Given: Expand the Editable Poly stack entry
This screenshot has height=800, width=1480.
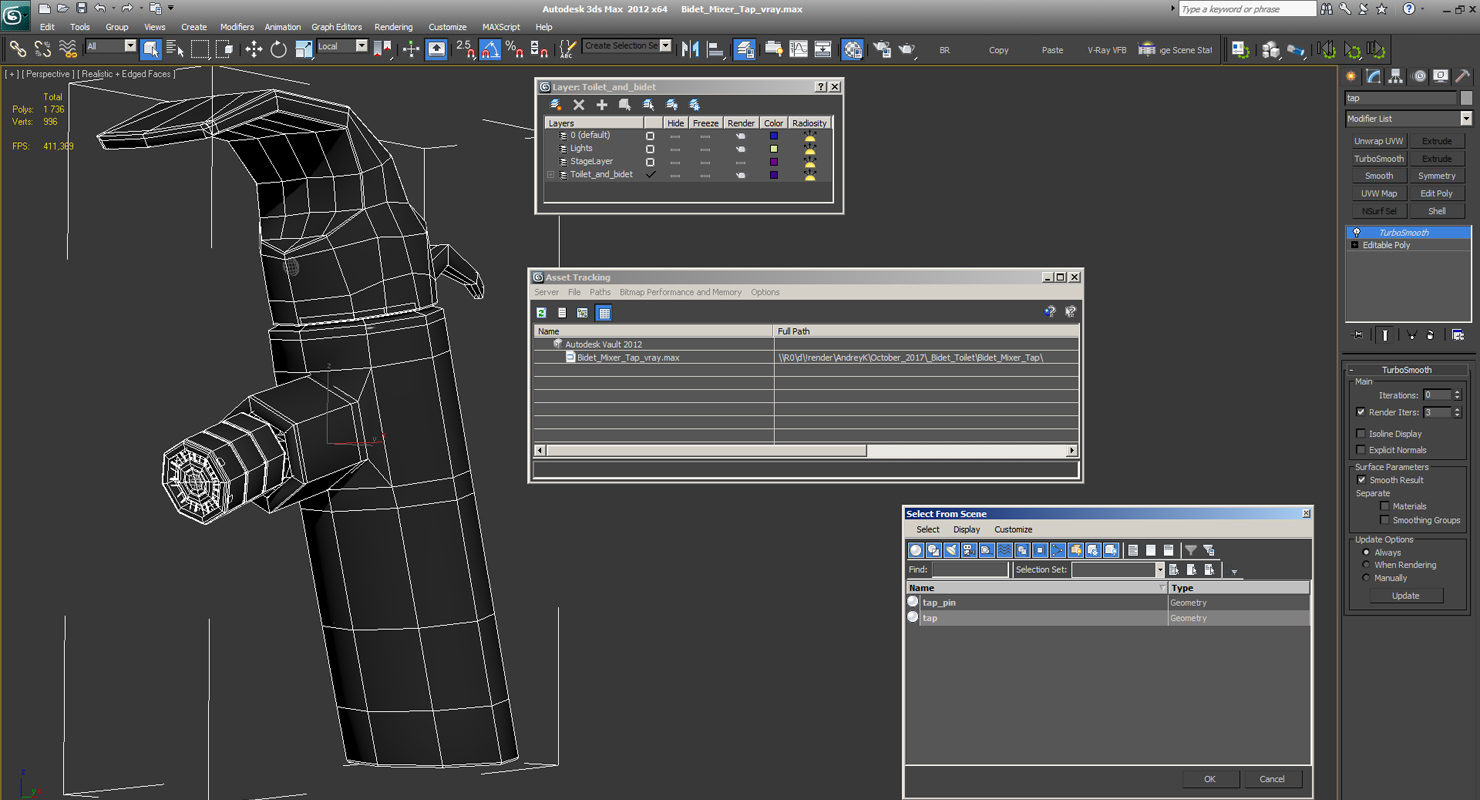Looking at the screenshot, I should [1355, 245].
